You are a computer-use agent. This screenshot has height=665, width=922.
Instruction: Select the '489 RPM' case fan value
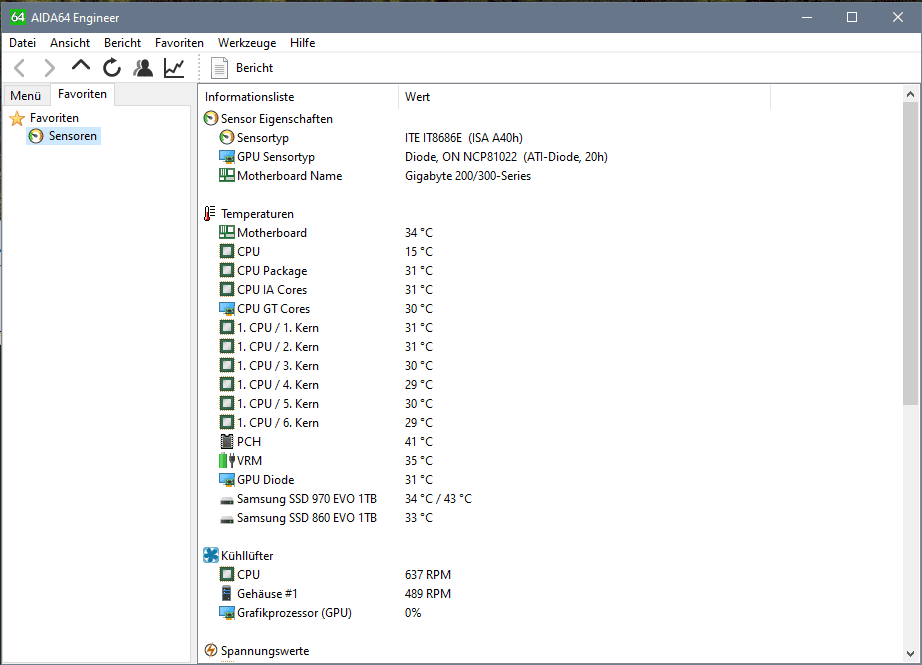tap(427, 594)
